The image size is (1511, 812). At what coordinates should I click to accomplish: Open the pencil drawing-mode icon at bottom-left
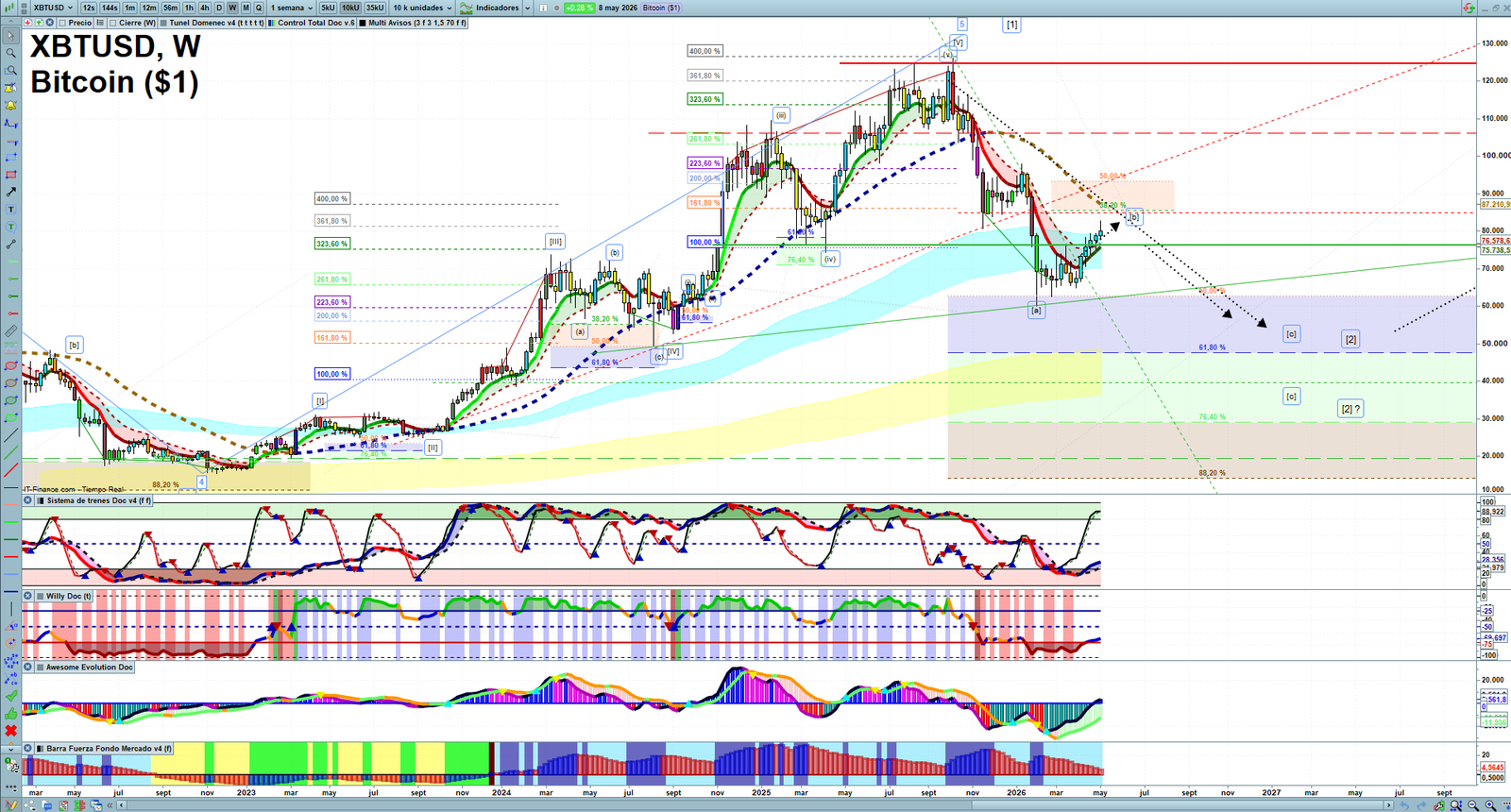10,804
